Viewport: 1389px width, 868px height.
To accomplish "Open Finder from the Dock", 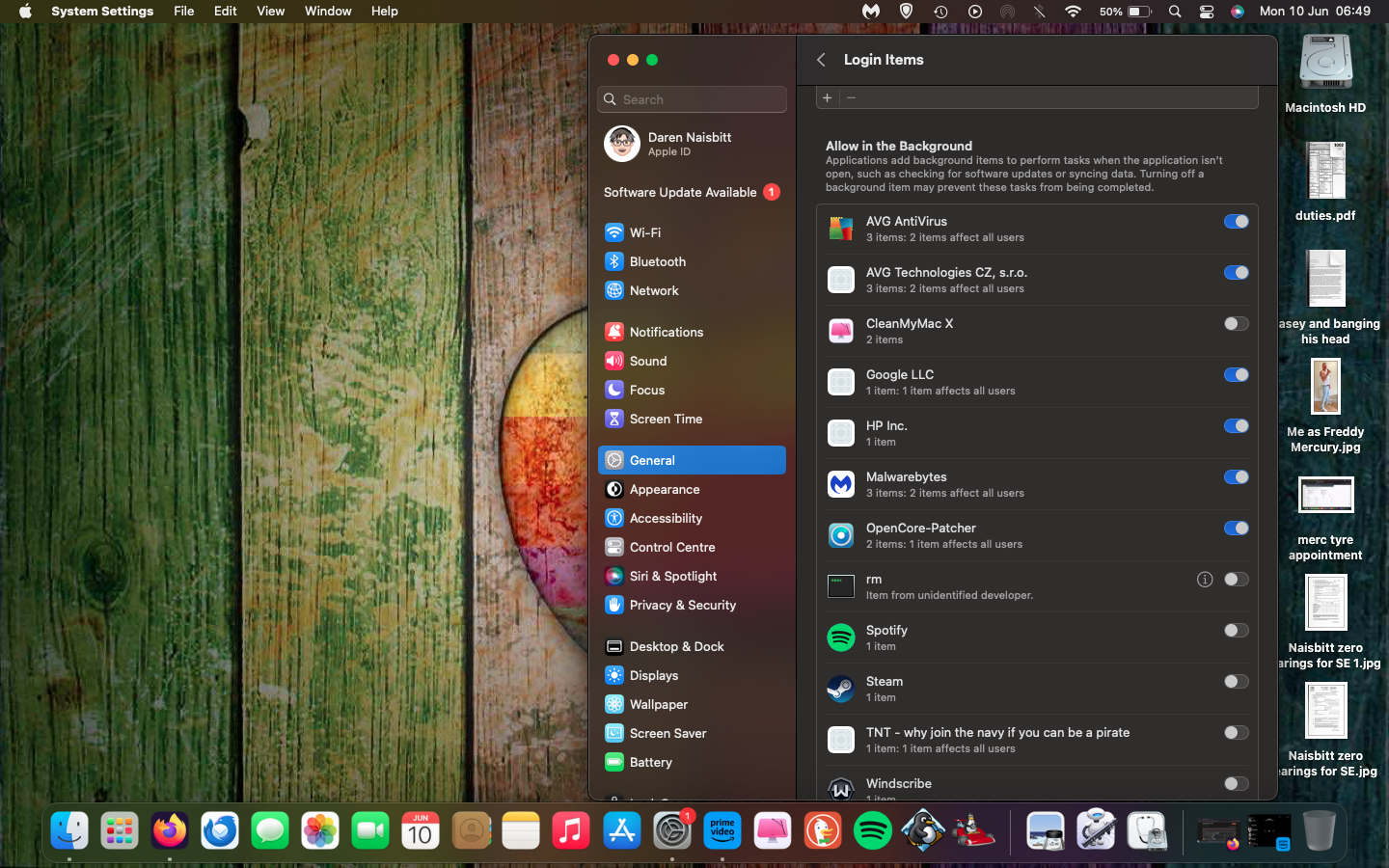I will 69,830.
